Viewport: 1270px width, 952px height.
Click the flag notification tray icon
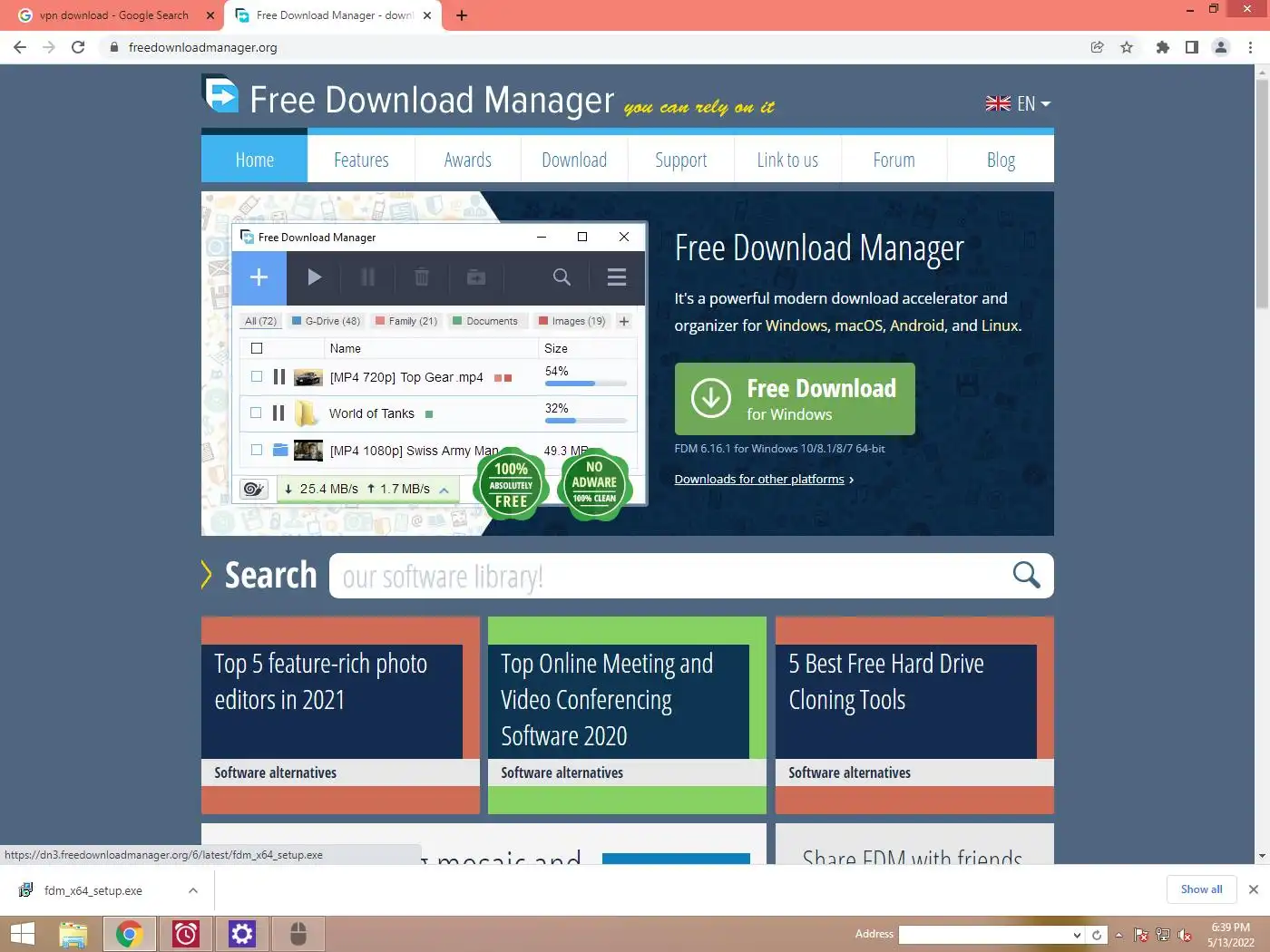click(1141, 935)
